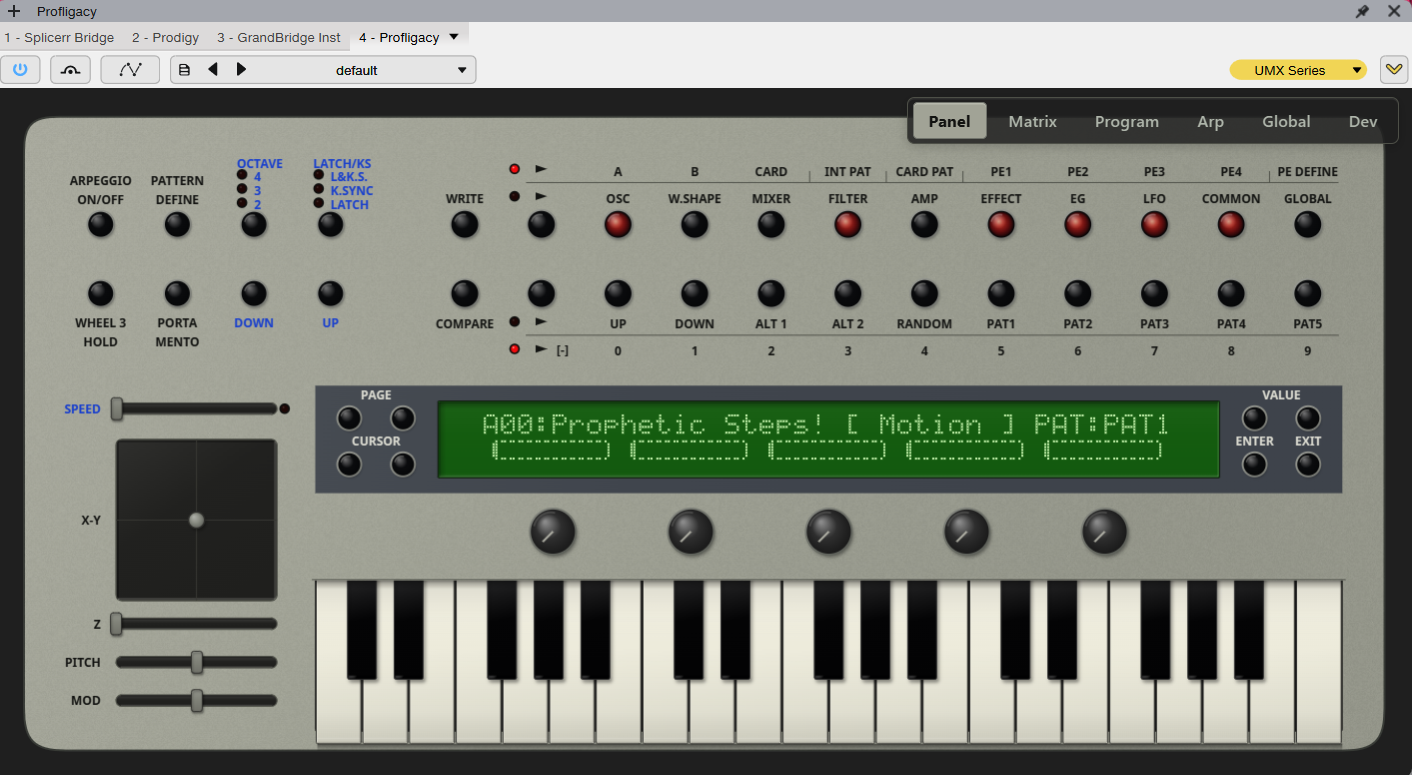Open the Matrix page tab

click(x=1033, y=121)
